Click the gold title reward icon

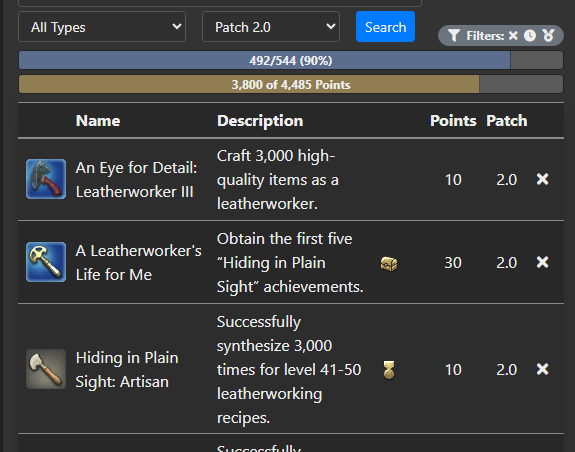pos(389,370)
